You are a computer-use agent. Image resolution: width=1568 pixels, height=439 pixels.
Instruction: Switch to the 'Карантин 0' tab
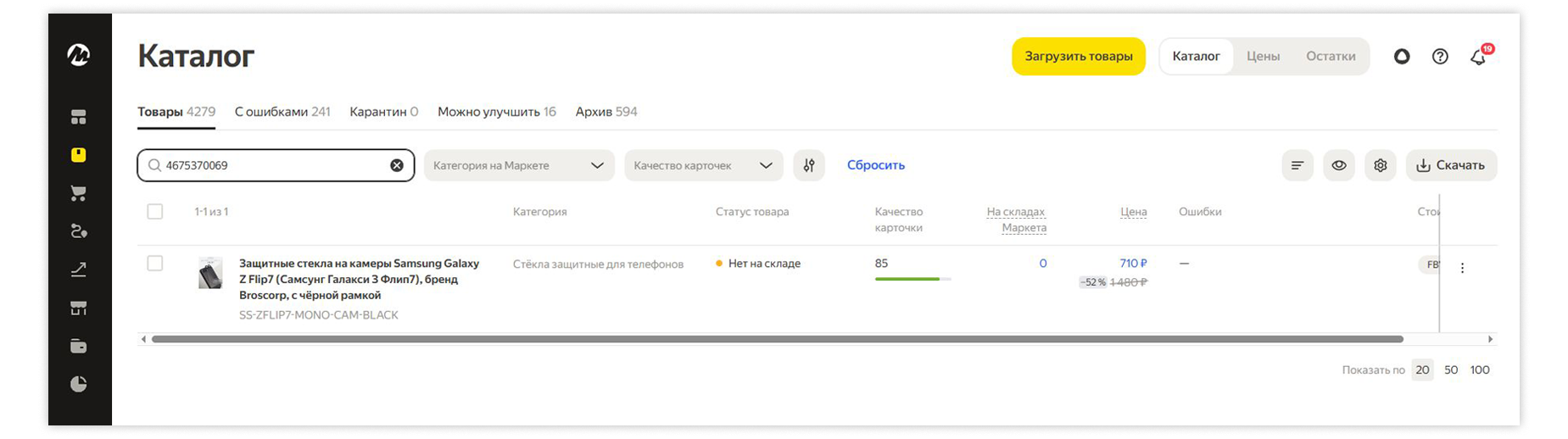[384, 112]
